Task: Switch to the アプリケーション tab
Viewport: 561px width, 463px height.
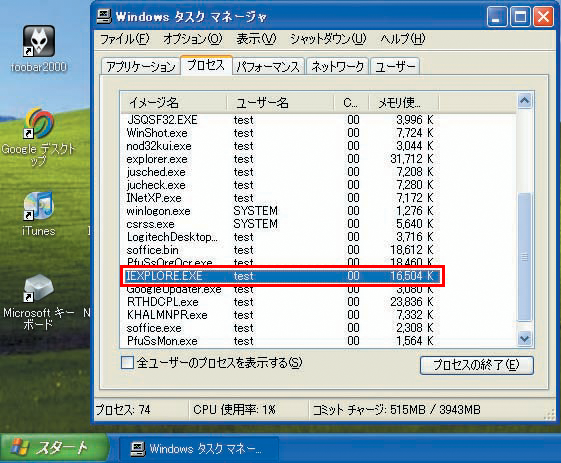Action: coord(141,66)
